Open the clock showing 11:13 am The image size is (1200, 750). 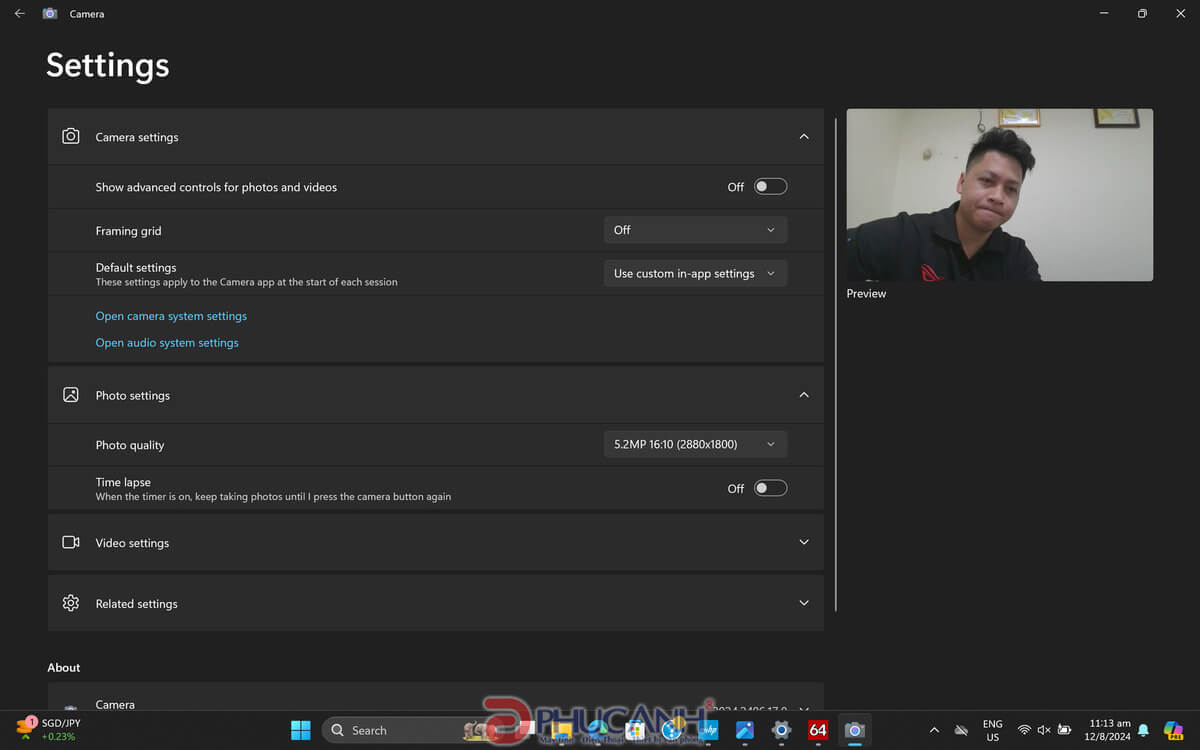1110,730
